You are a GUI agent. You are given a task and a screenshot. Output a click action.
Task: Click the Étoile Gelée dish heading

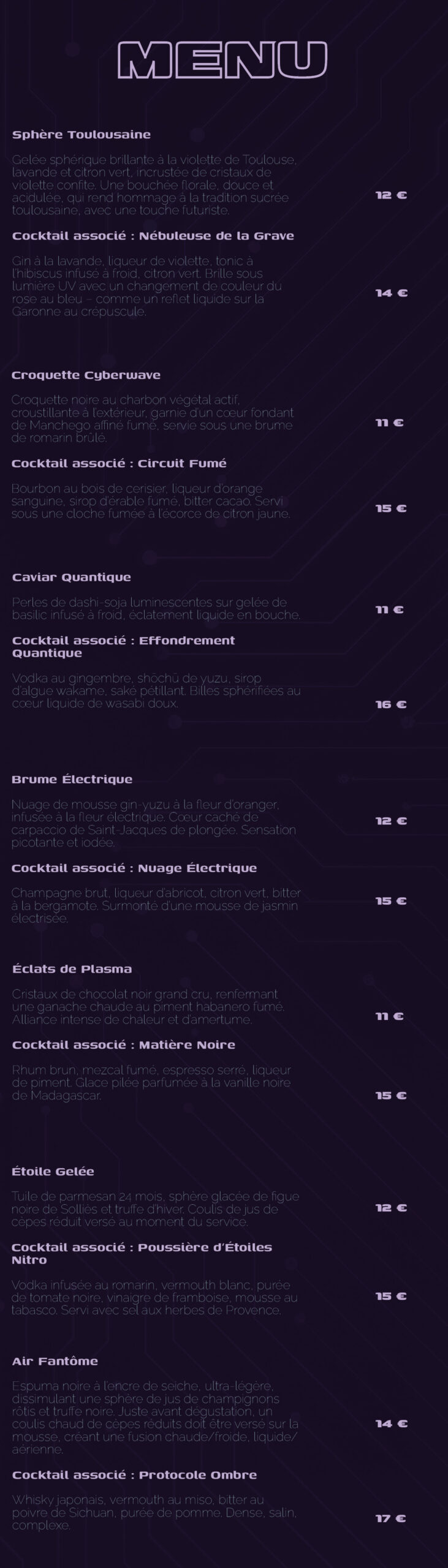coord(53,1171)
